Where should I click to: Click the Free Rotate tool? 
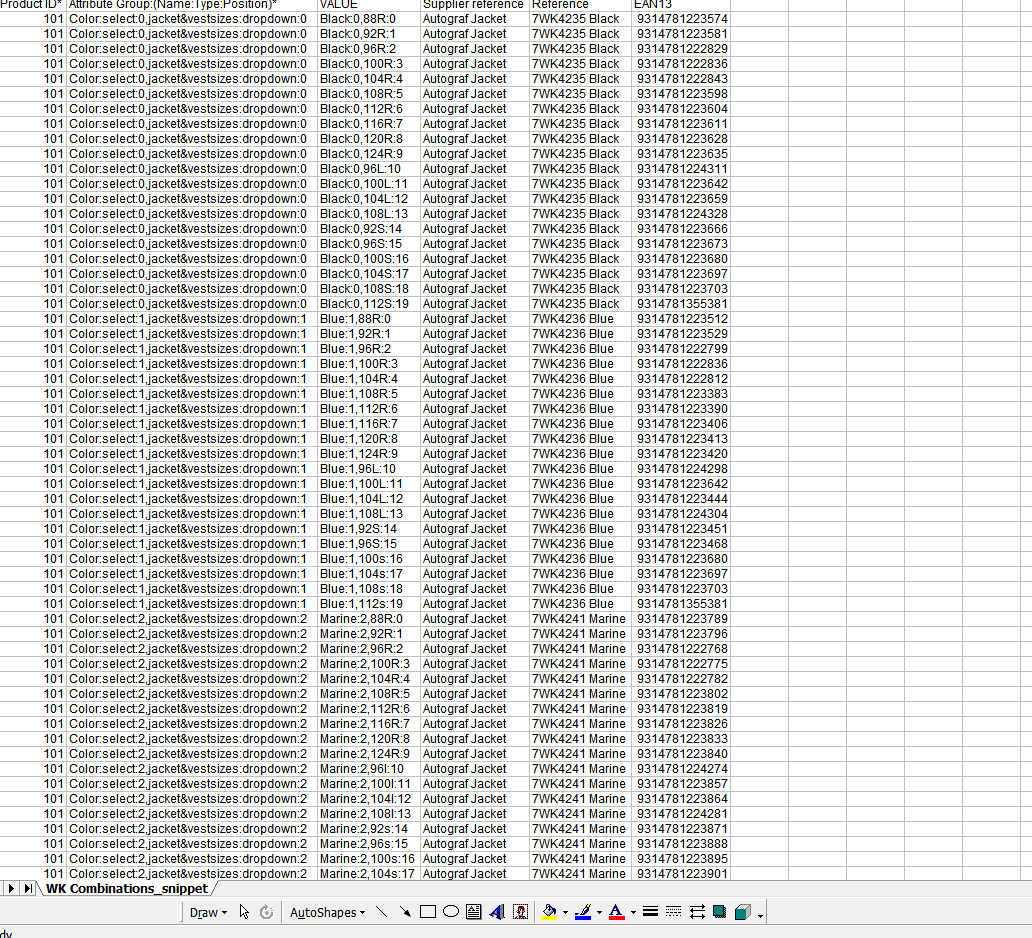click(x=267, y=912)
